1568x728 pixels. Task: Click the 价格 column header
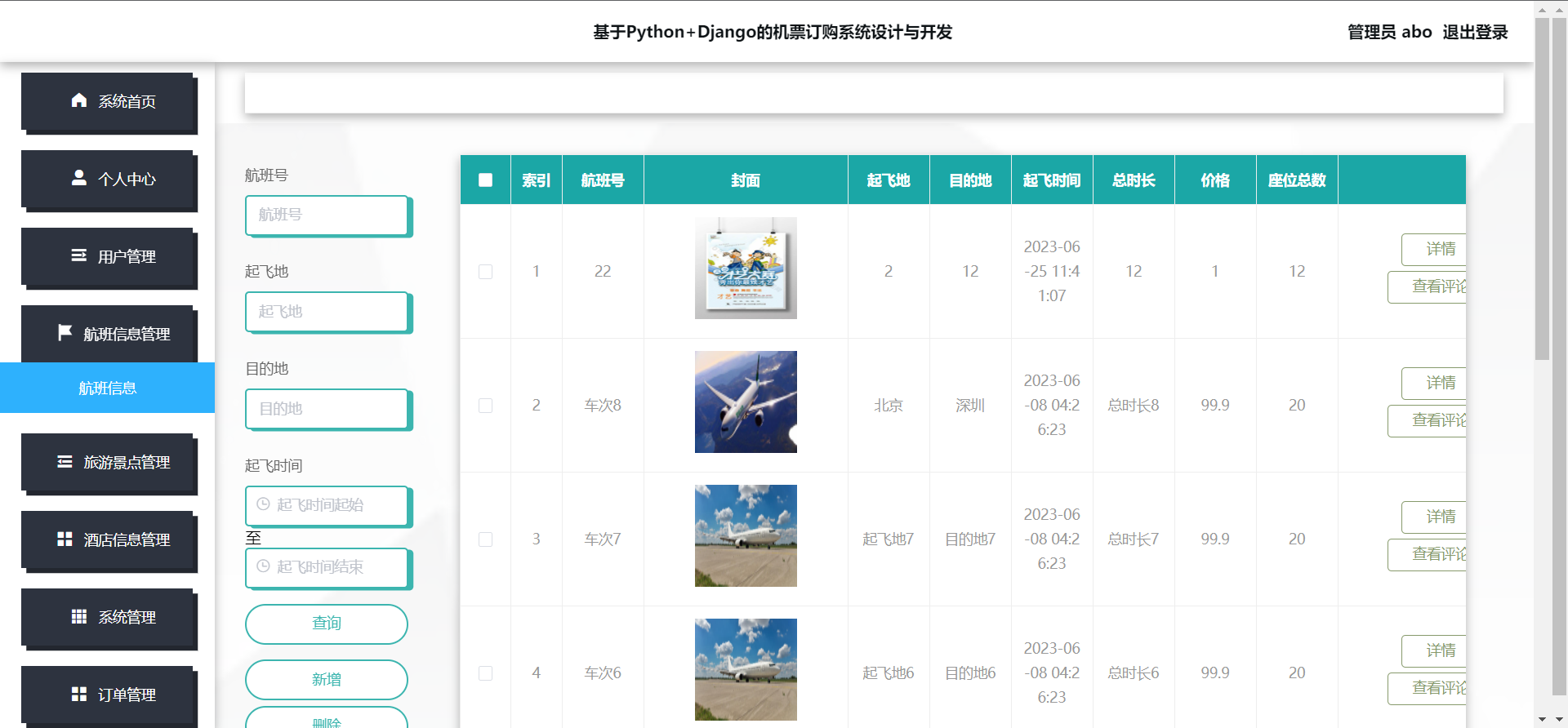[1215, 180]
